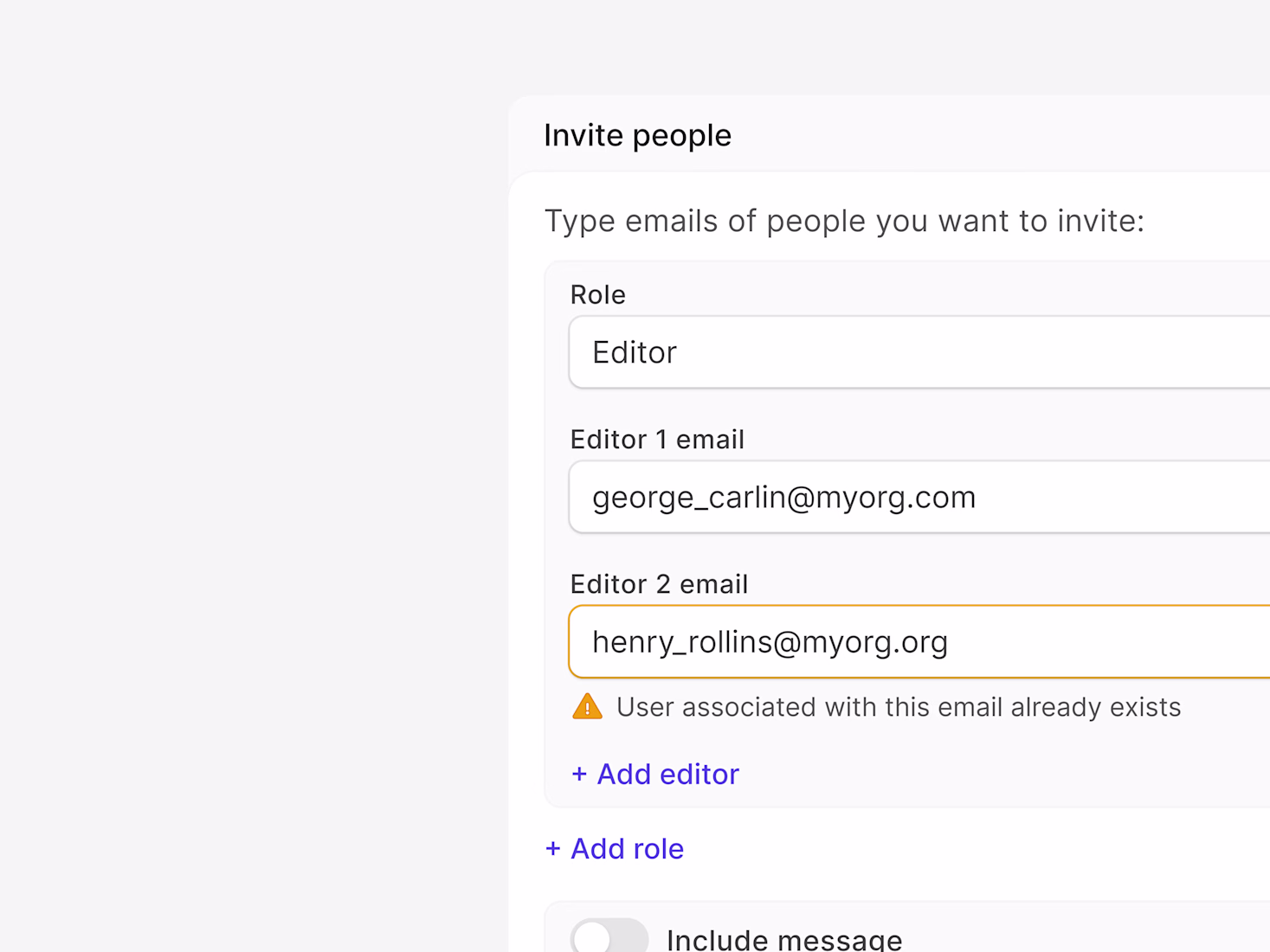Click the henry_rollins@myorg.org address text
1270x952 pixels.
770,642
